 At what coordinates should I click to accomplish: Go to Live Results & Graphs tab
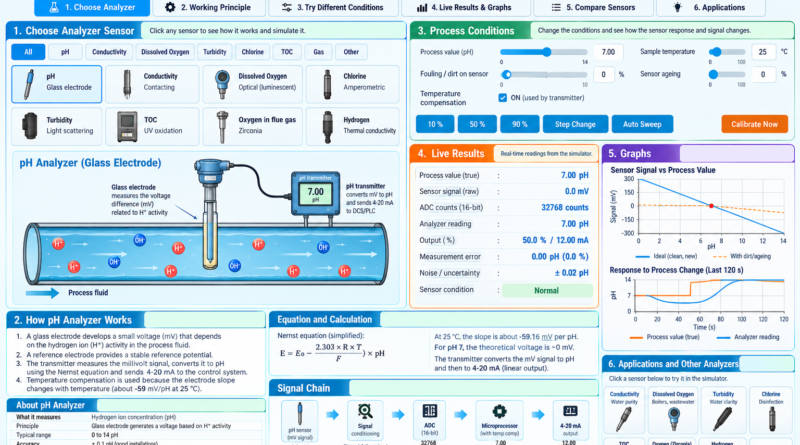pos(464,8)
